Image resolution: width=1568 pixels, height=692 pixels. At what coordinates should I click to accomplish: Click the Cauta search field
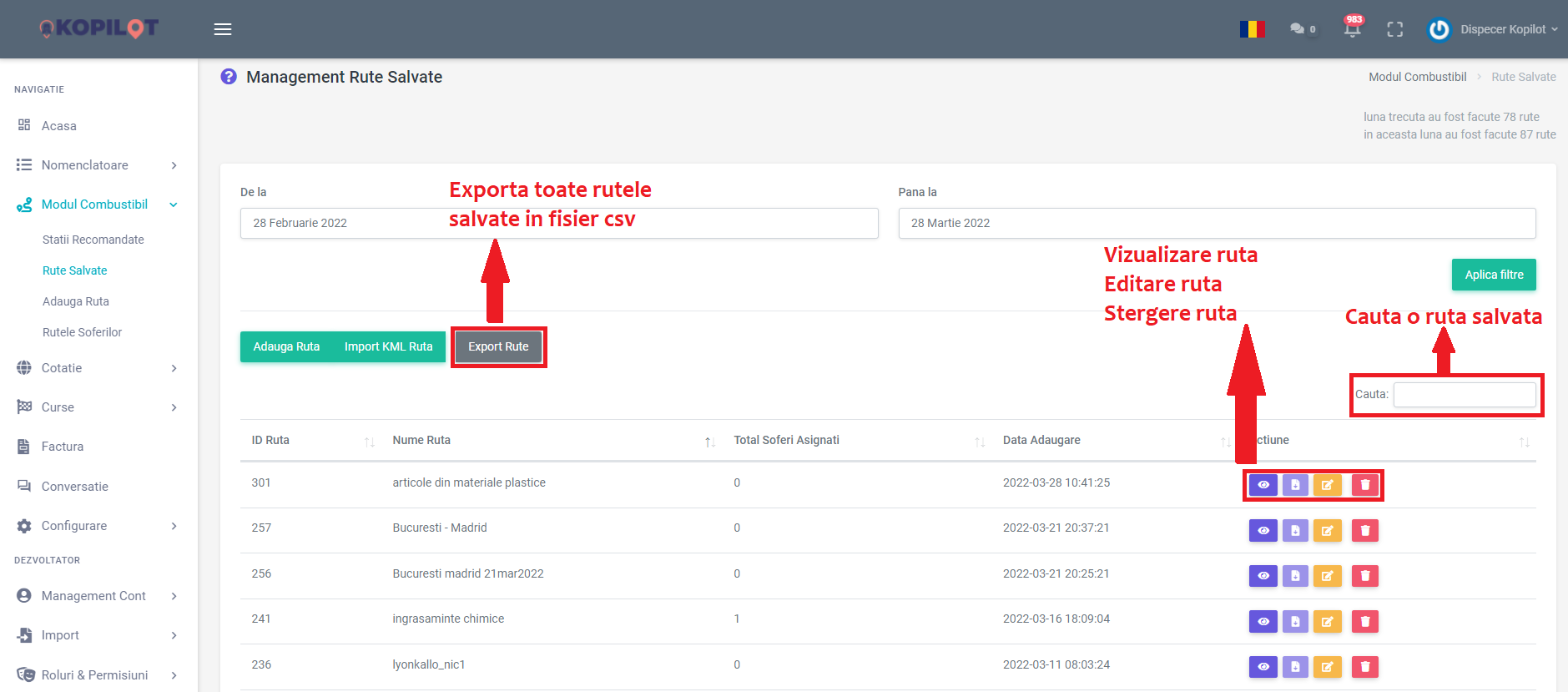pyautogui.click(x=1464, y=395)
